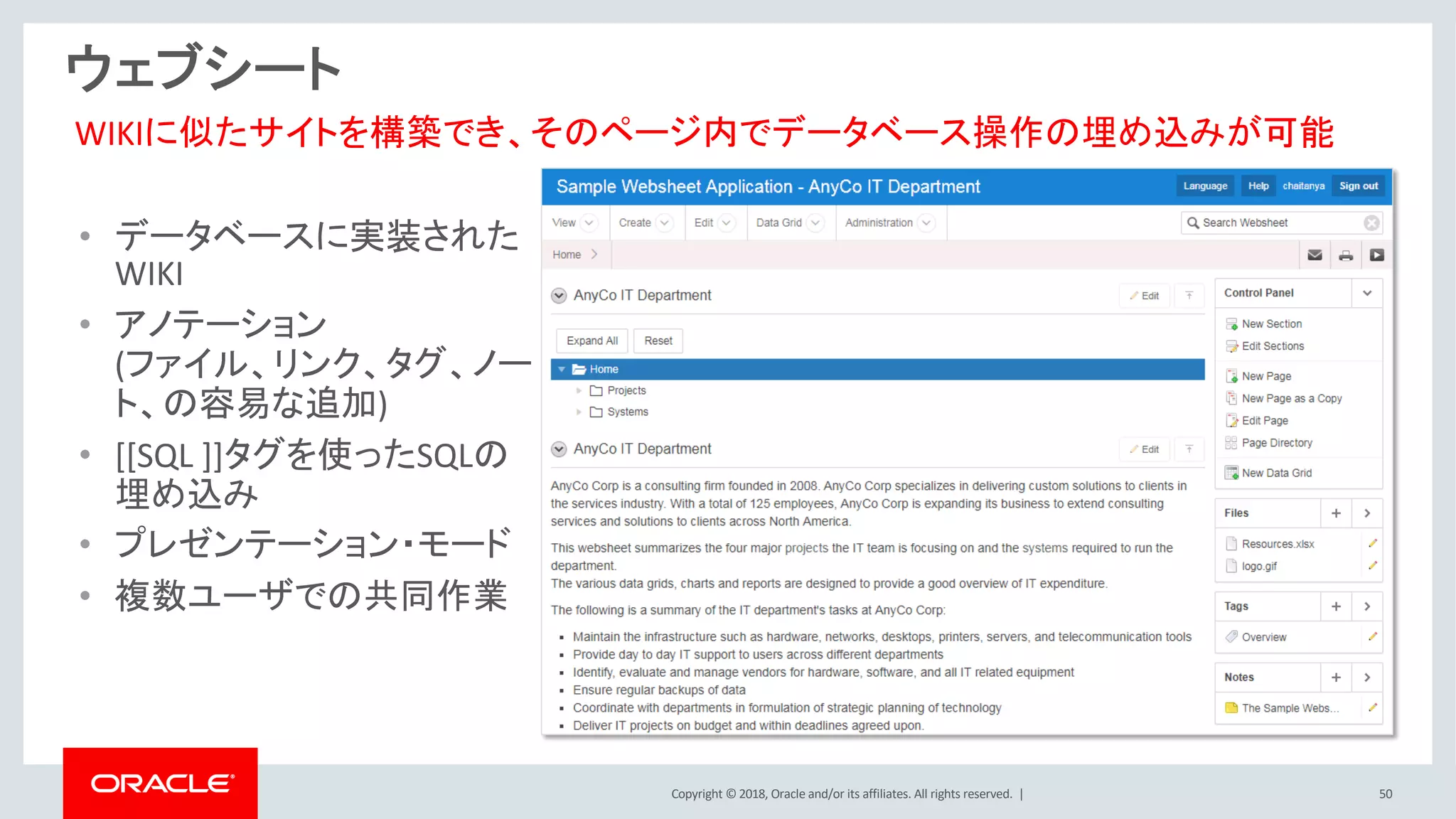1456x819 pixels.
Task: Click the printer icon
Action: 1346,255
